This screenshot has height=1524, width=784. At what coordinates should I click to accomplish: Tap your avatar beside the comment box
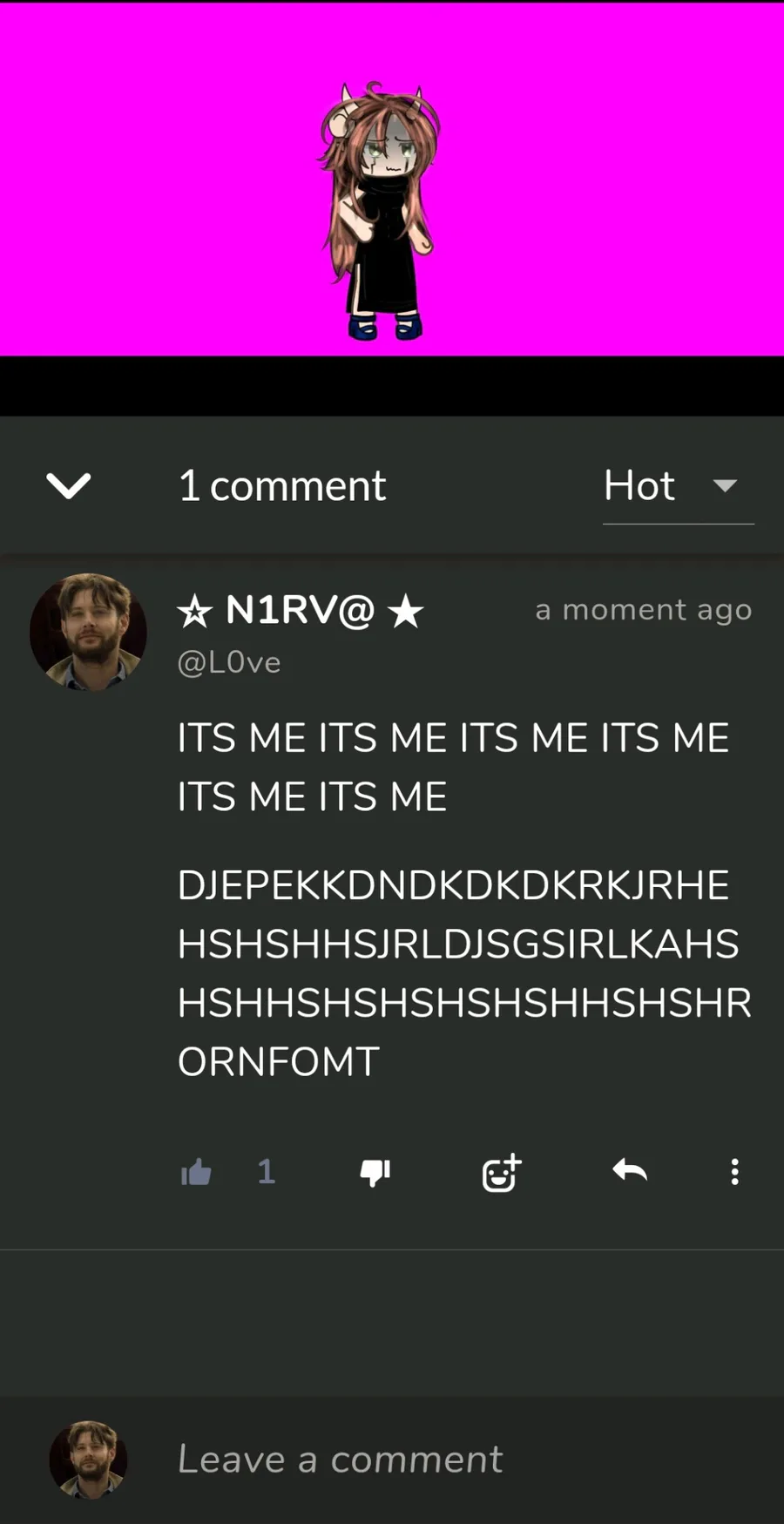(88, 1460)
